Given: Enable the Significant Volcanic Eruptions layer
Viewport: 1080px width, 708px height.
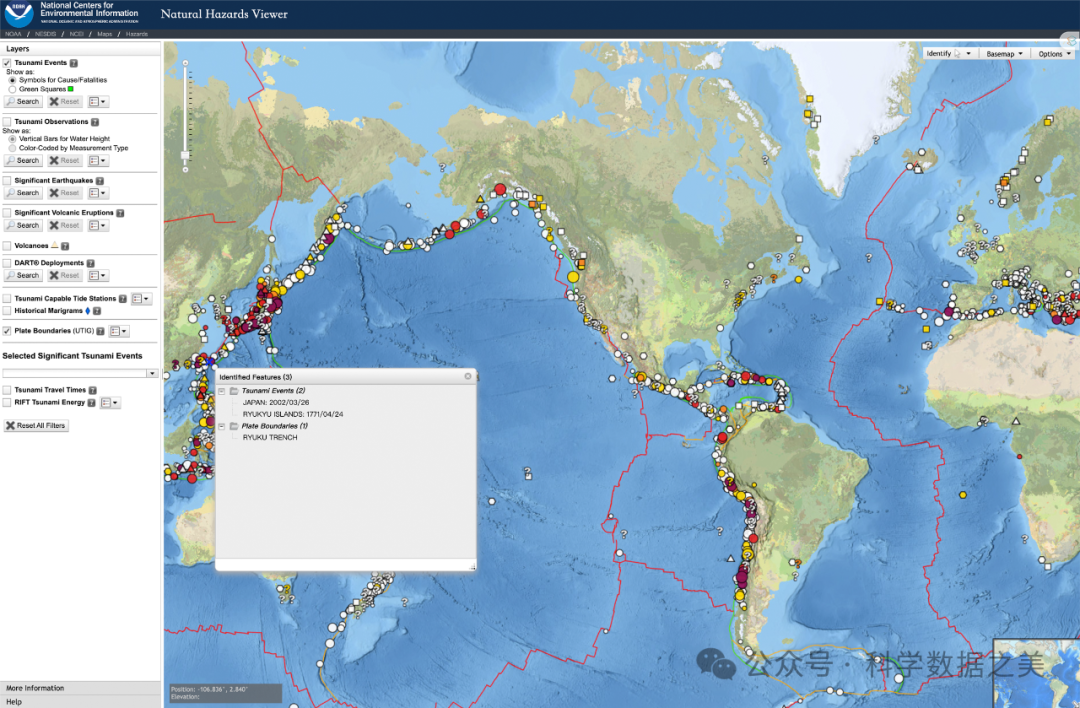Looking at the screenshot, I should 7,213.
